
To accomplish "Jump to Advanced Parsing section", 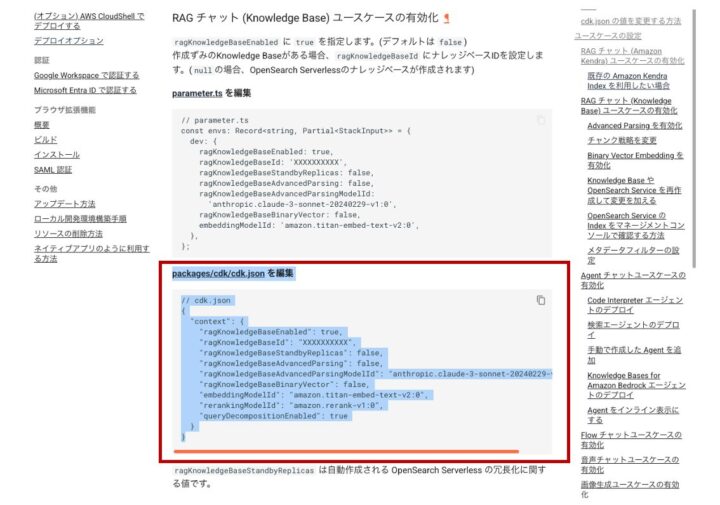I will click(x=635, y=126).
